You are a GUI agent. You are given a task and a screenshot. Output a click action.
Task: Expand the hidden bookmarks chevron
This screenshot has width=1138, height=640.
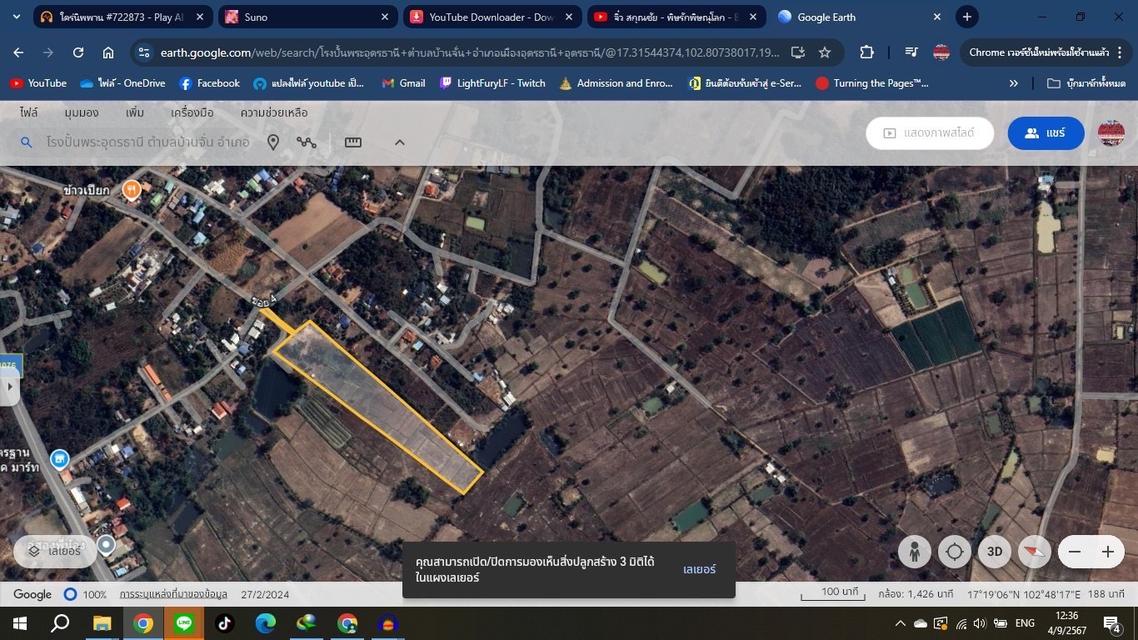(1013, 83)
